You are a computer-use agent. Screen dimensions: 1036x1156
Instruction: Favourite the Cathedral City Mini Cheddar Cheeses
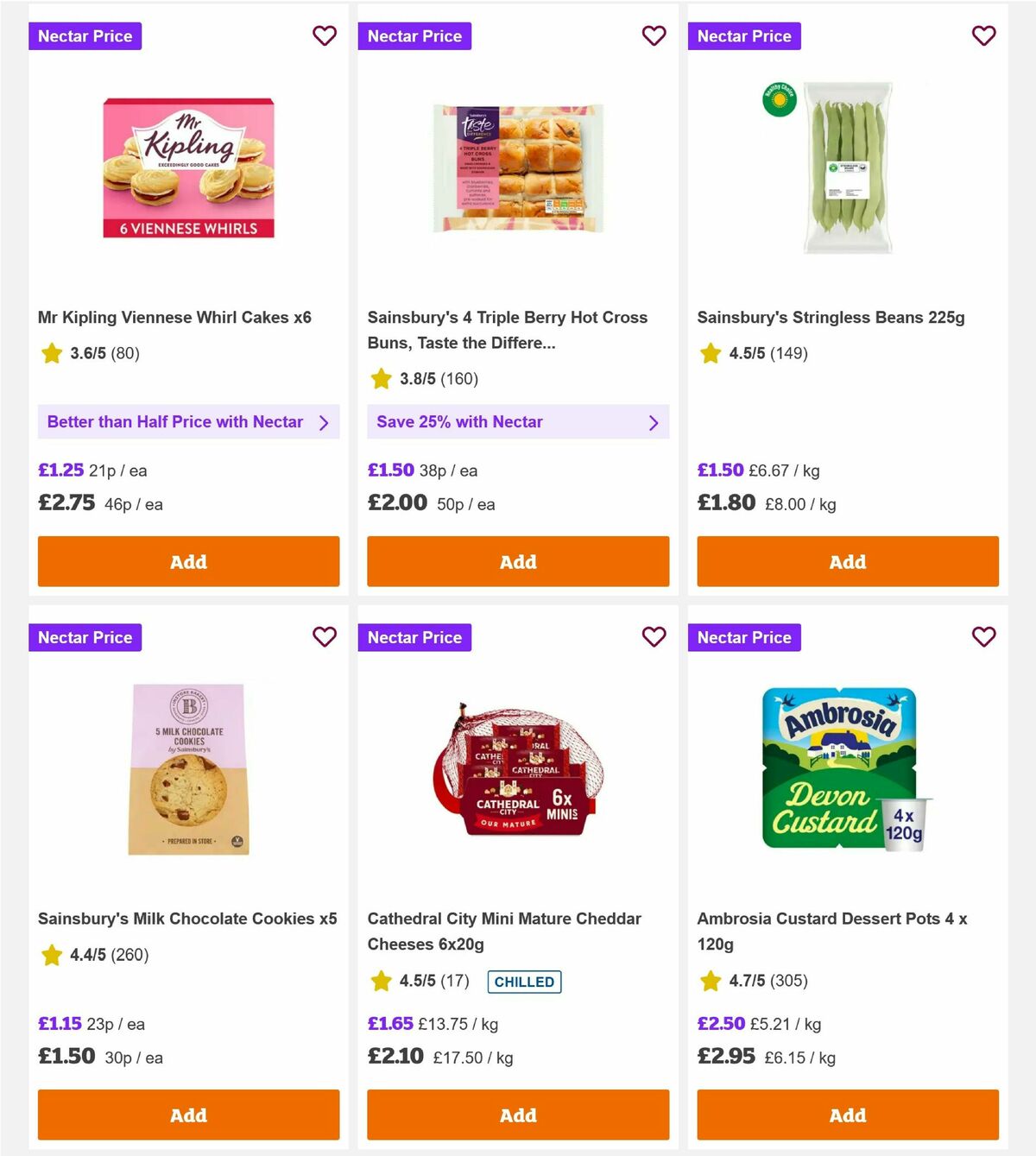654,637
